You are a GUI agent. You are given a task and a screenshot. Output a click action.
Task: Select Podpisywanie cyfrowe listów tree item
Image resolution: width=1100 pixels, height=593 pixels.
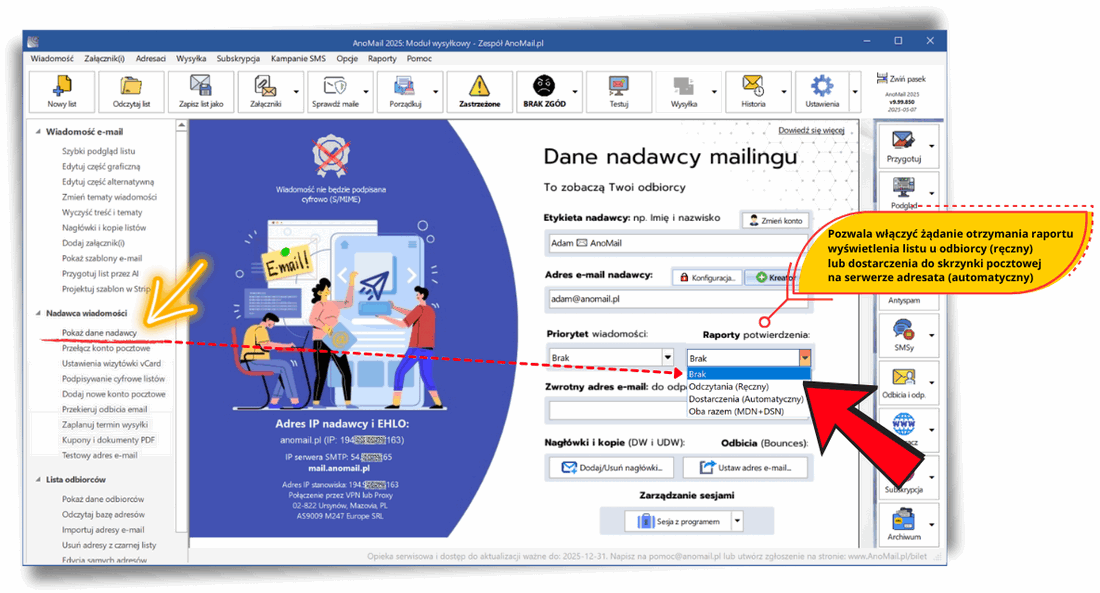113,379
